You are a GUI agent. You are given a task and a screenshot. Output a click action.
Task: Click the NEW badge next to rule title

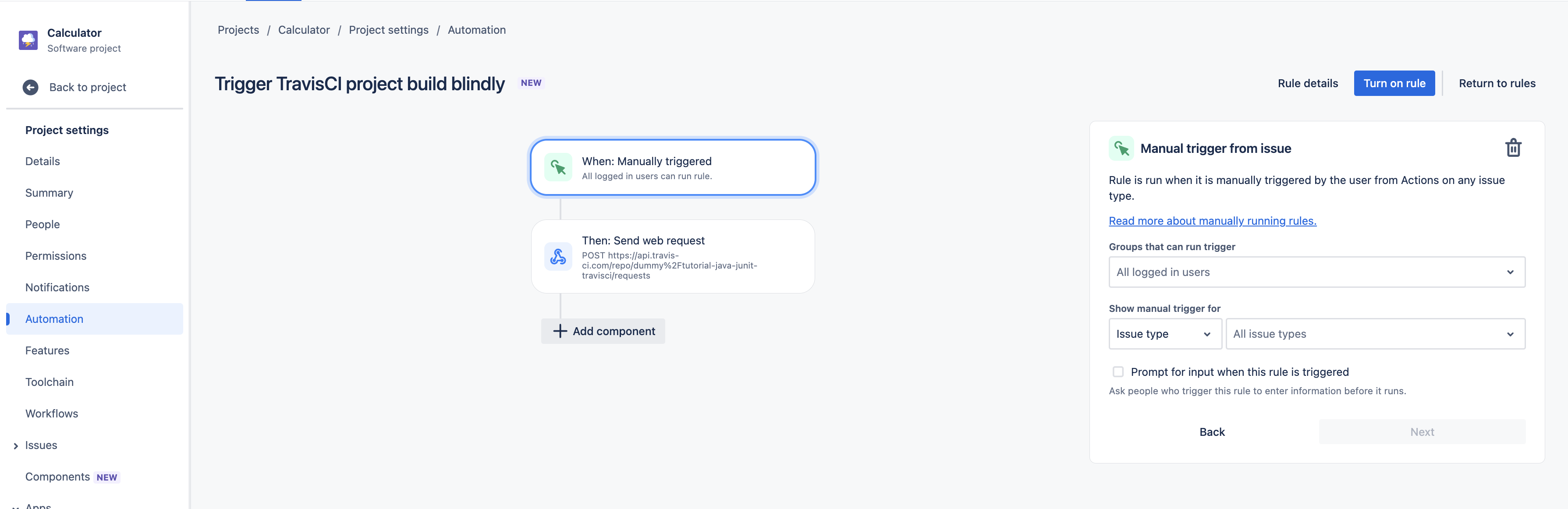point(531,83)
